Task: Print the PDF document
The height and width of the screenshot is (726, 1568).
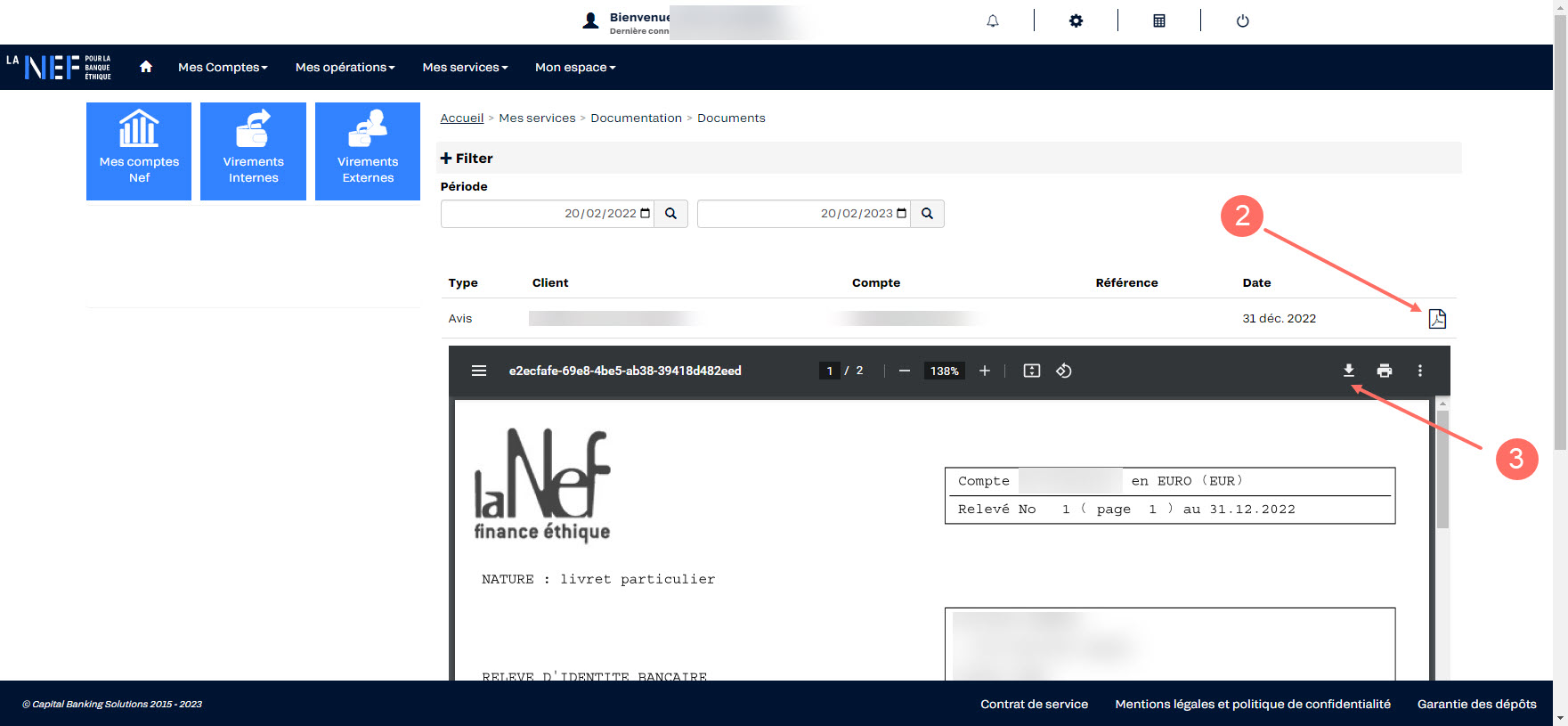Action: [1385, 371]
